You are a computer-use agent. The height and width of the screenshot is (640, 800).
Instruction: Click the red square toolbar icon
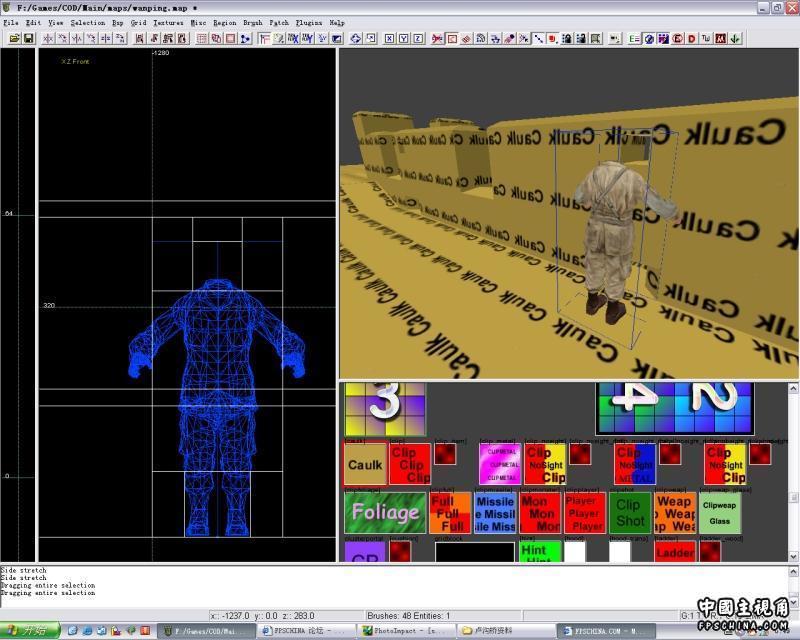[552, 38]
